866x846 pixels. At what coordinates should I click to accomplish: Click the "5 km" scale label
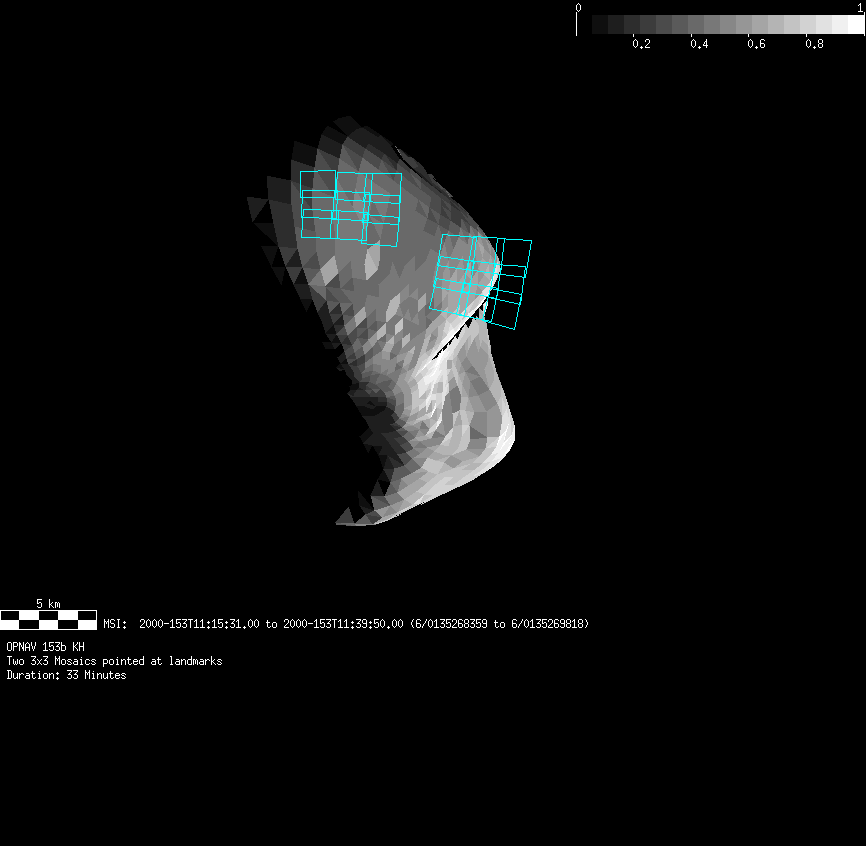click(x=48, y=604)
